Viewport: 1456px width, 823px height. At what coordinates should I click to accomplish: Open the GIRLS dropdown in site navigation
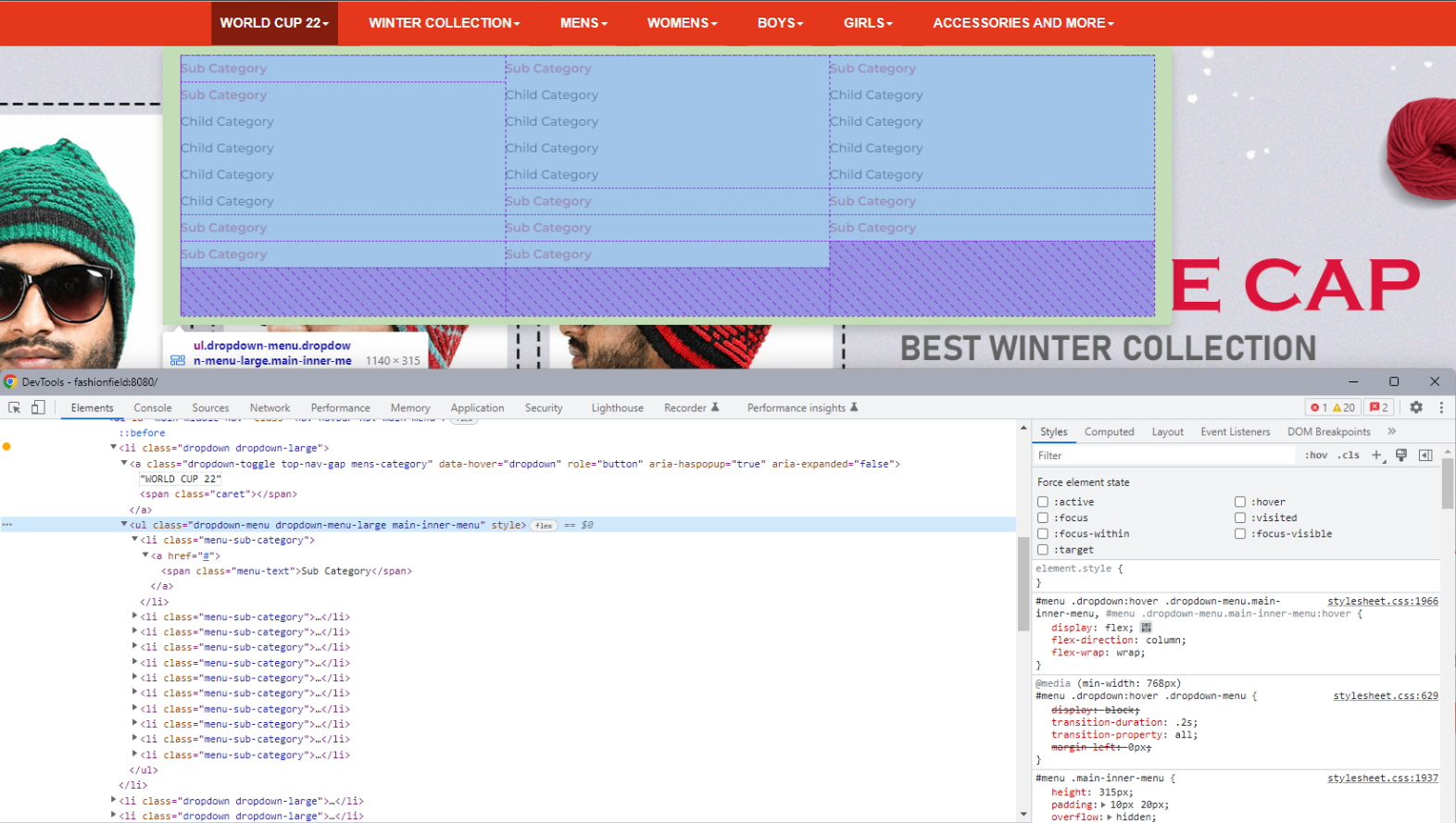click(x=868, y=22)
